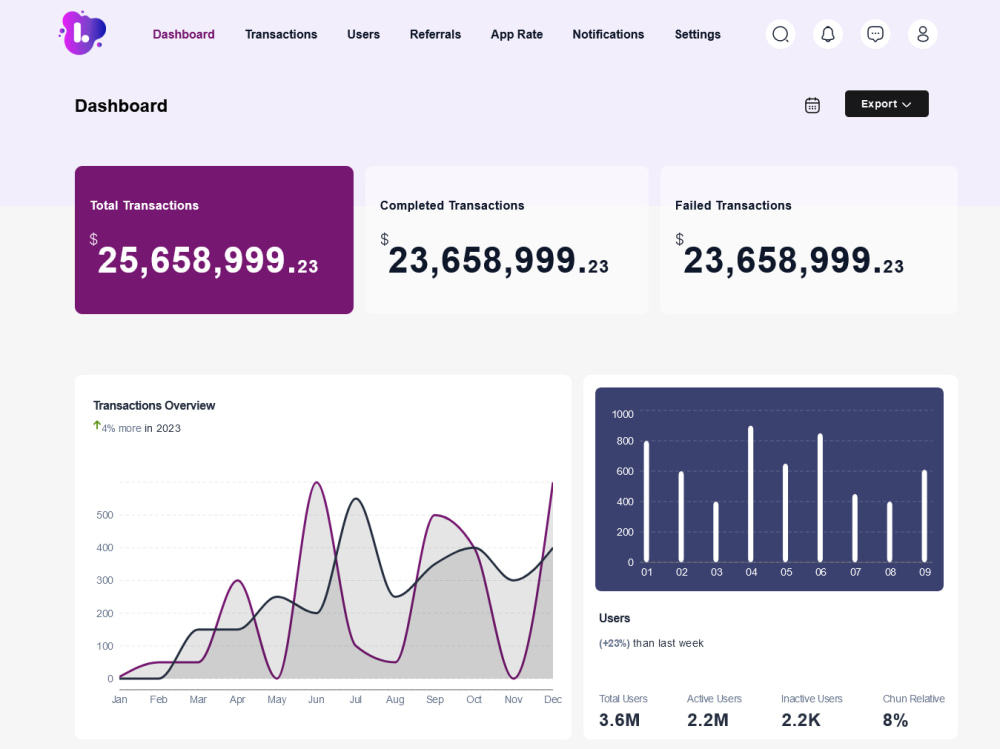Open the Referrals nav item
The width and height of the screenshot is (1000, 749).
click(x=435, y=34)
